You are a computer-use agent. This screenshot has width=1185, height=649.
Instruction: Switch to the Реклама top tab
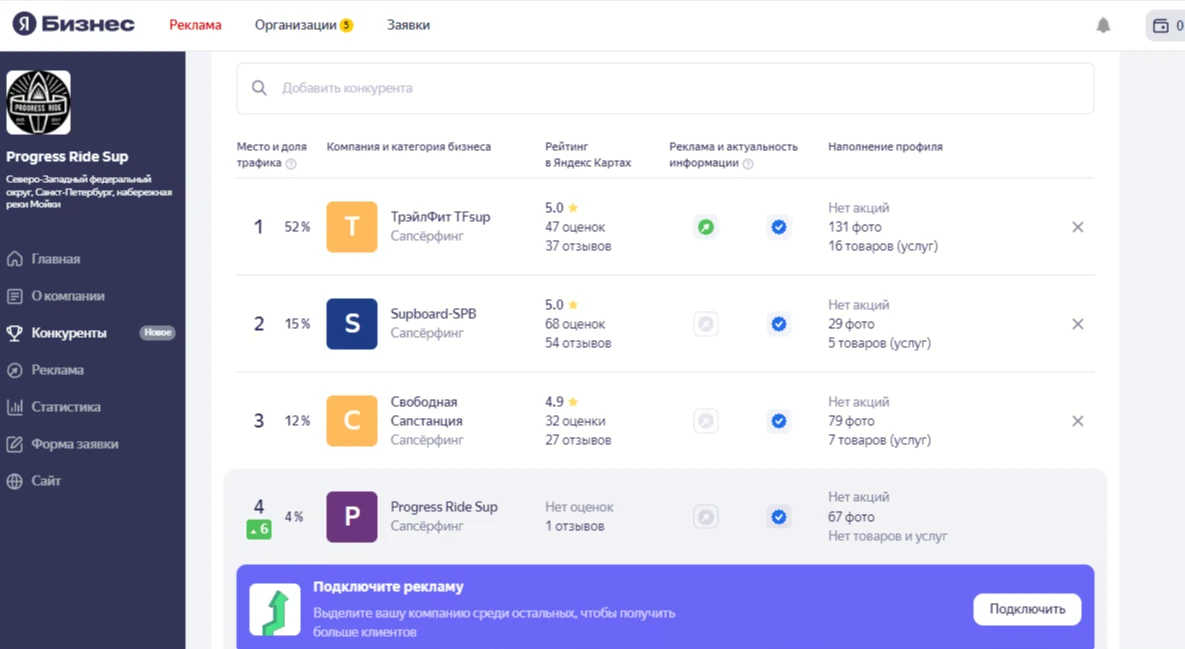195,25
